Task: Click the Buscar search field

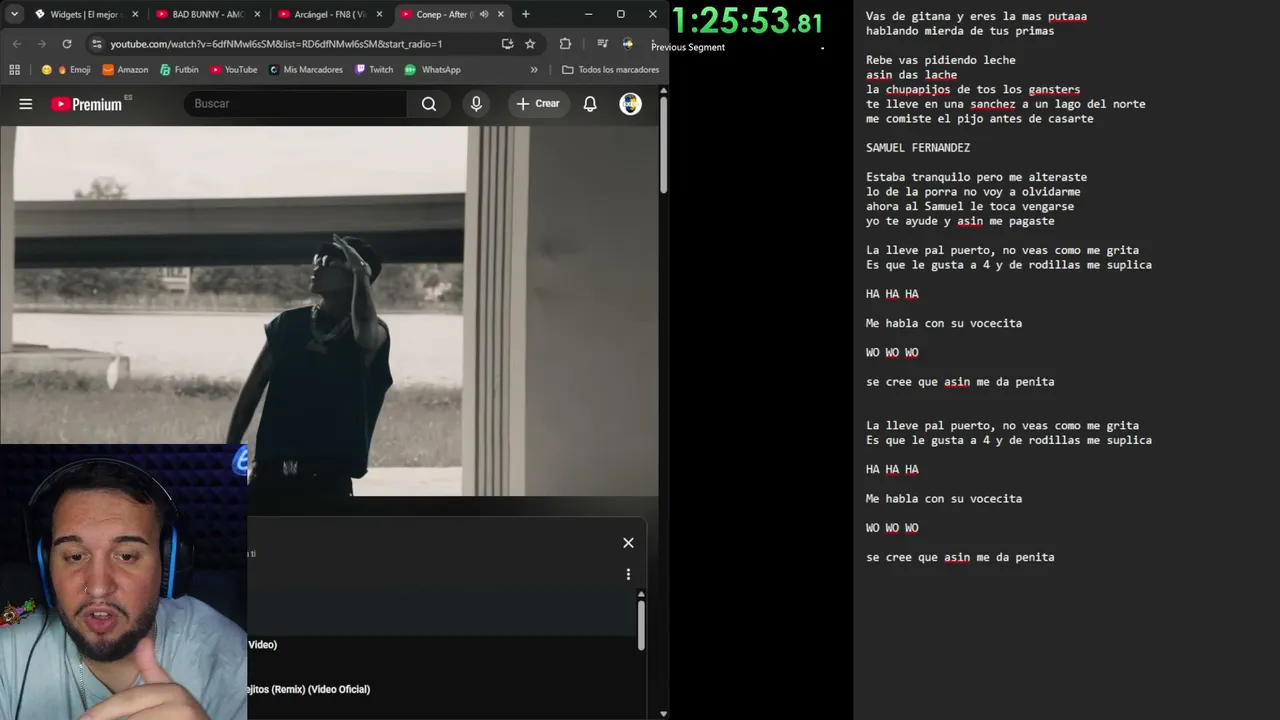Action: pos(295,104)
